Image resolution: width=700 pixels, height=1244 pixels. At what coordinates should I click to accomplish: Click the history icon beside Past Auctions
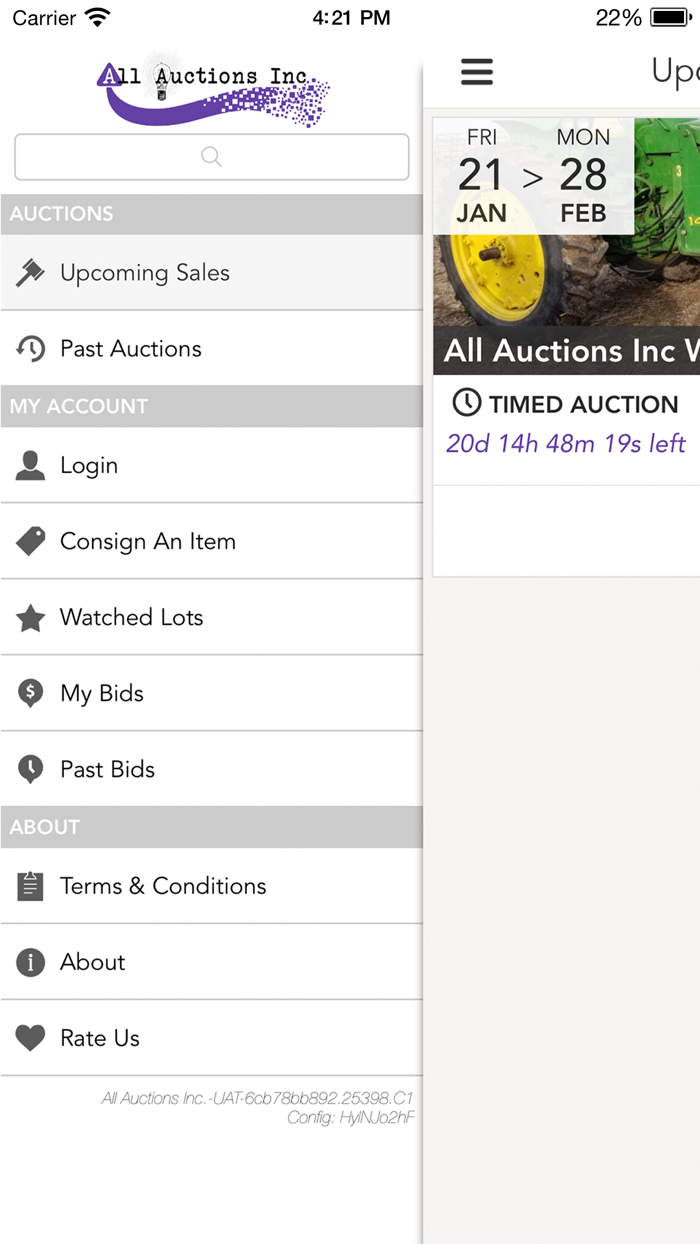(30, 348)
